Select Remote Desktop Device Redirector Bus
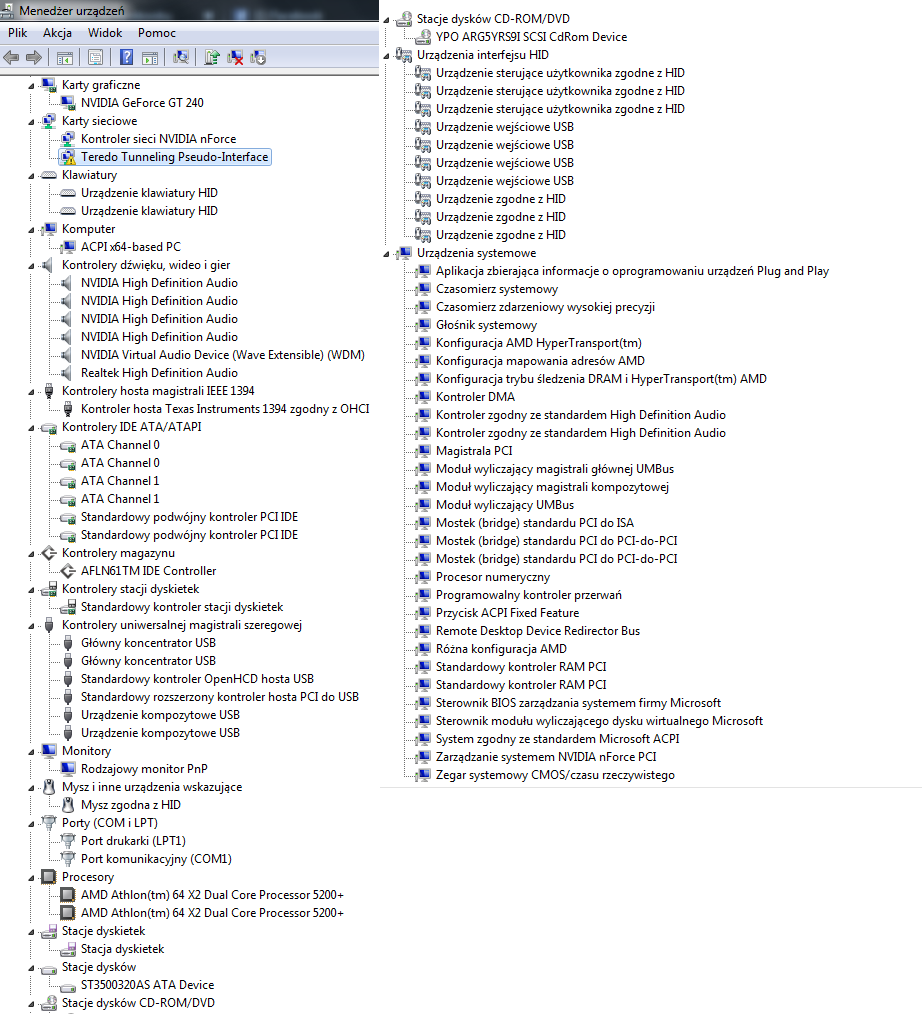Viewport: 922px width, 1014px height. (x=538, y=631)
